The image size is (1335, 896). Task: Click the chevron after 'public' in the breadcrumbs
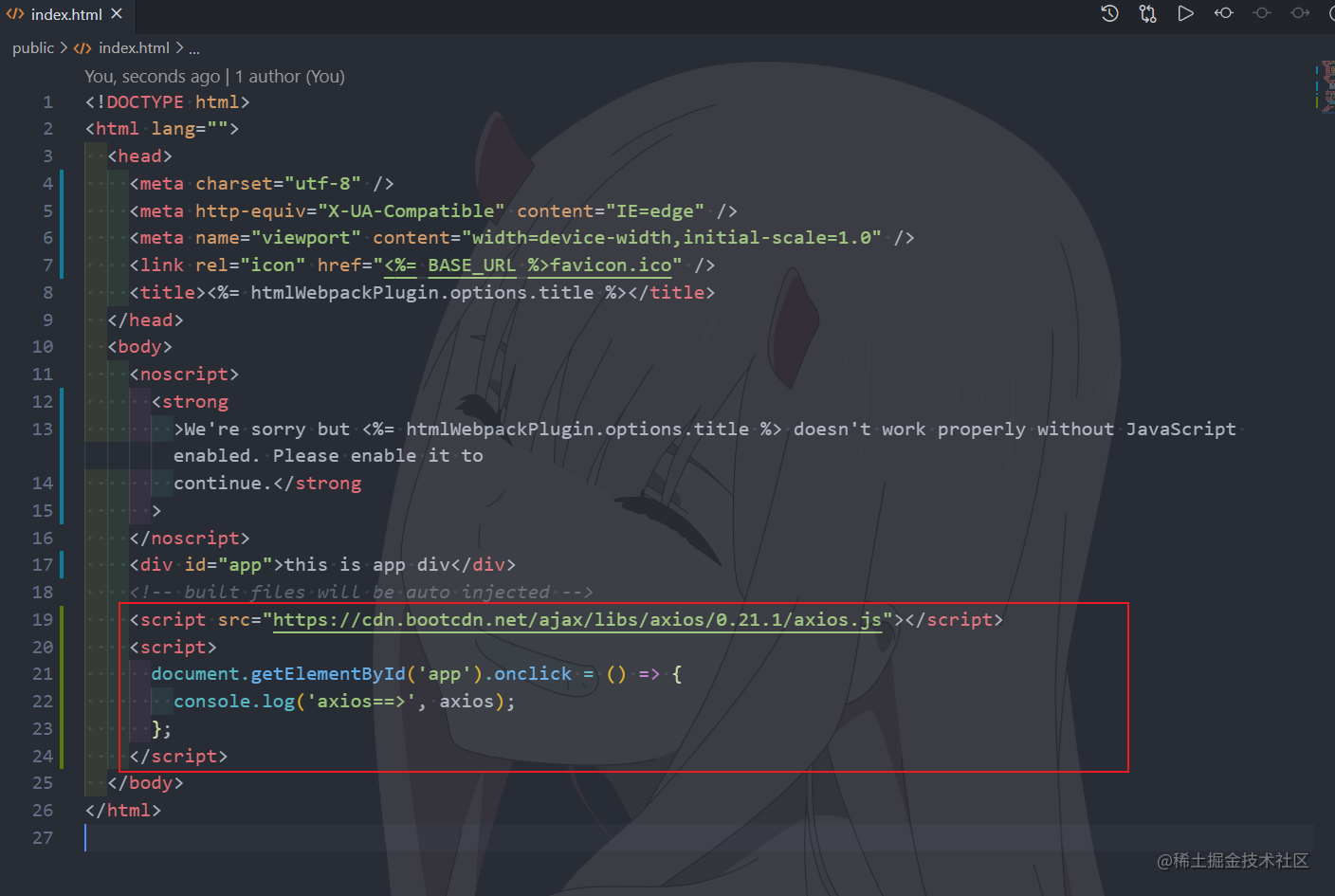pos(64,47)
